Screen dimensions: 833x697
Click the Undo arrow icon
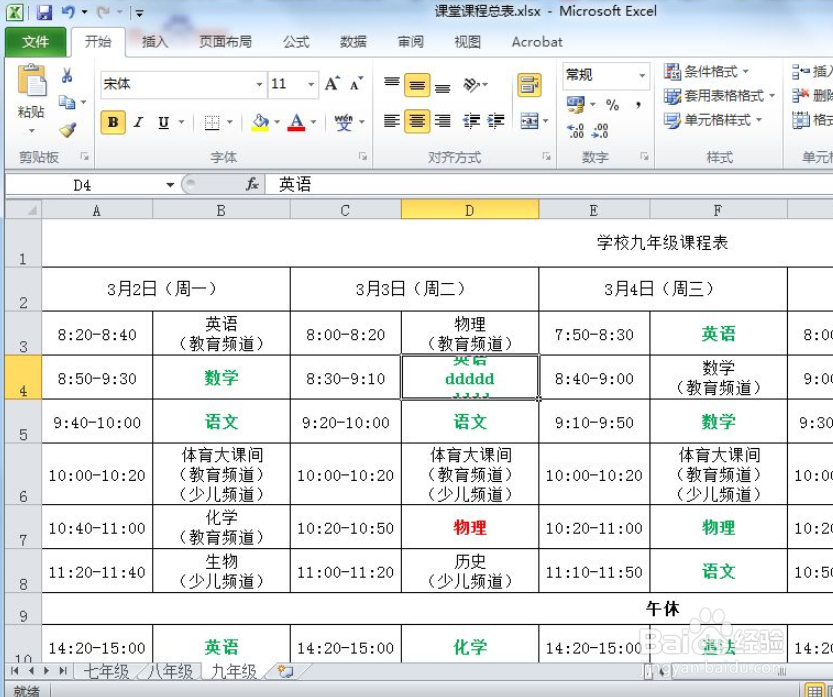69,12
